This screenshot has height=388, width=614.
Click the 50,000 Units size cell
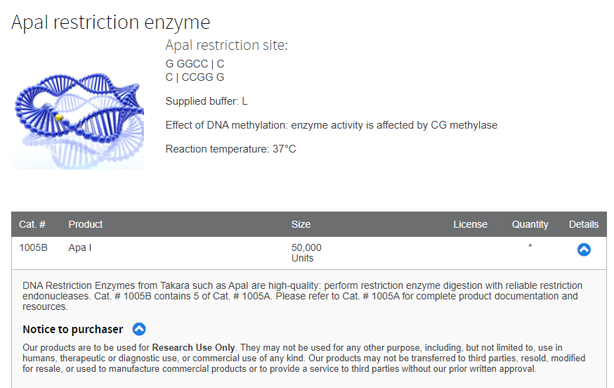pos(306,253)
